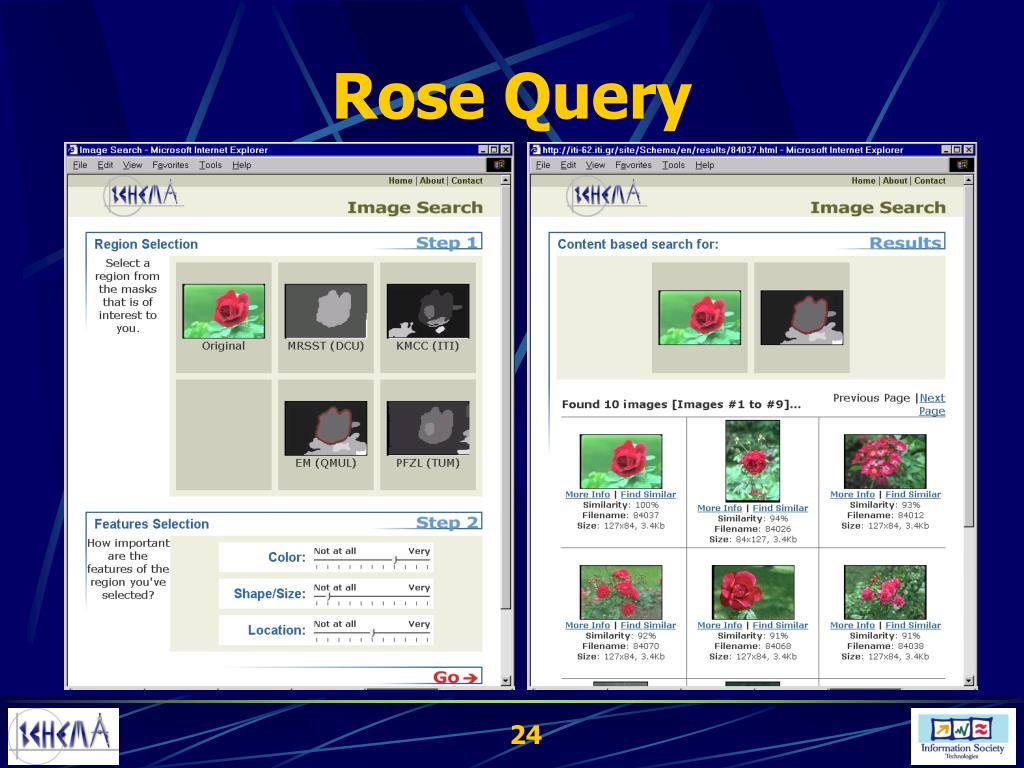Open Favorites menu in results window

tap(633, 165)
